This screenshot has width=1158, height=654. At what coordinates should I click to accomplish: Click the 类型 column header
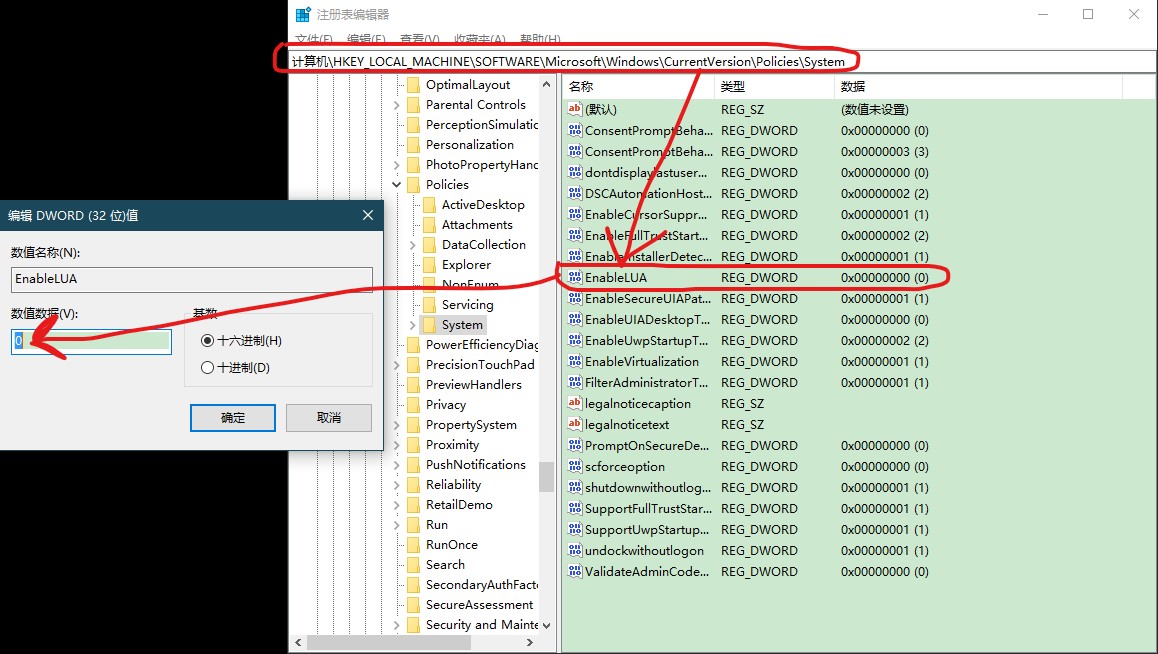[774, 86]
